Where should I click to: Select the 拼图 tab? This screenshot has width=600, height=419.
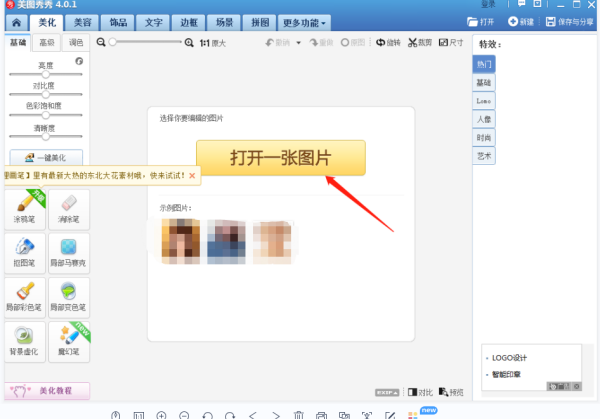point(260,23)
